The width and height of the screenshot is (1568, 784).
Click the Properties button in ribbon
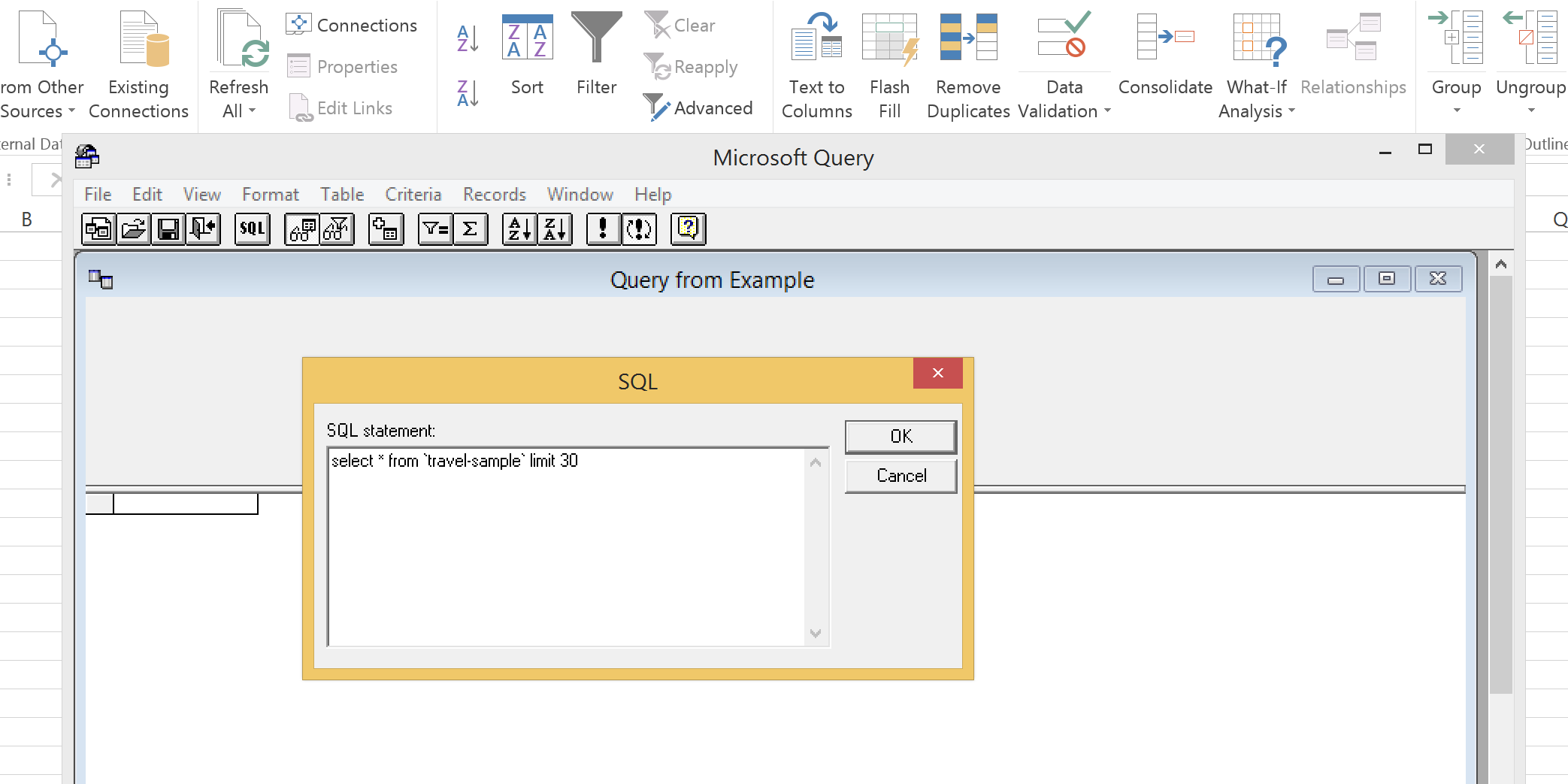pyautogui.click(x=343, y=66)
